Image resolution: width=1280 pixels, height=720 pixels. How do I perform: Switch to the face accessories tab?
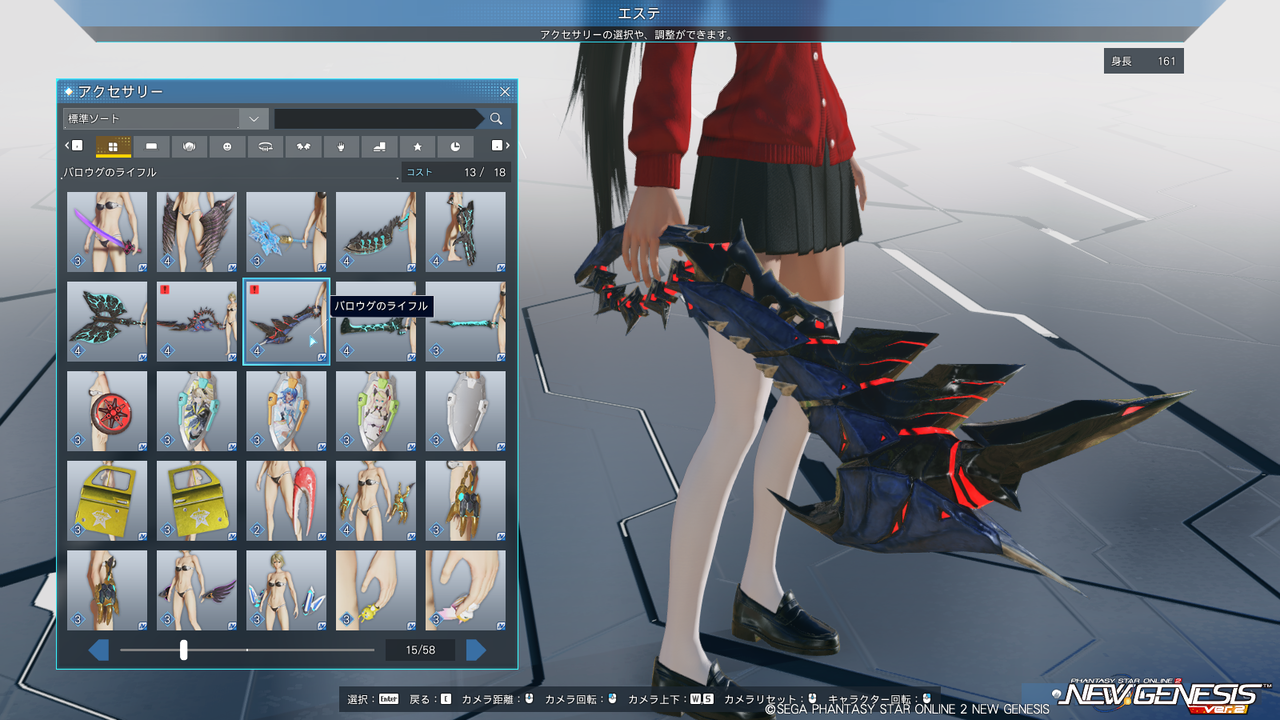tap(227, 147)
